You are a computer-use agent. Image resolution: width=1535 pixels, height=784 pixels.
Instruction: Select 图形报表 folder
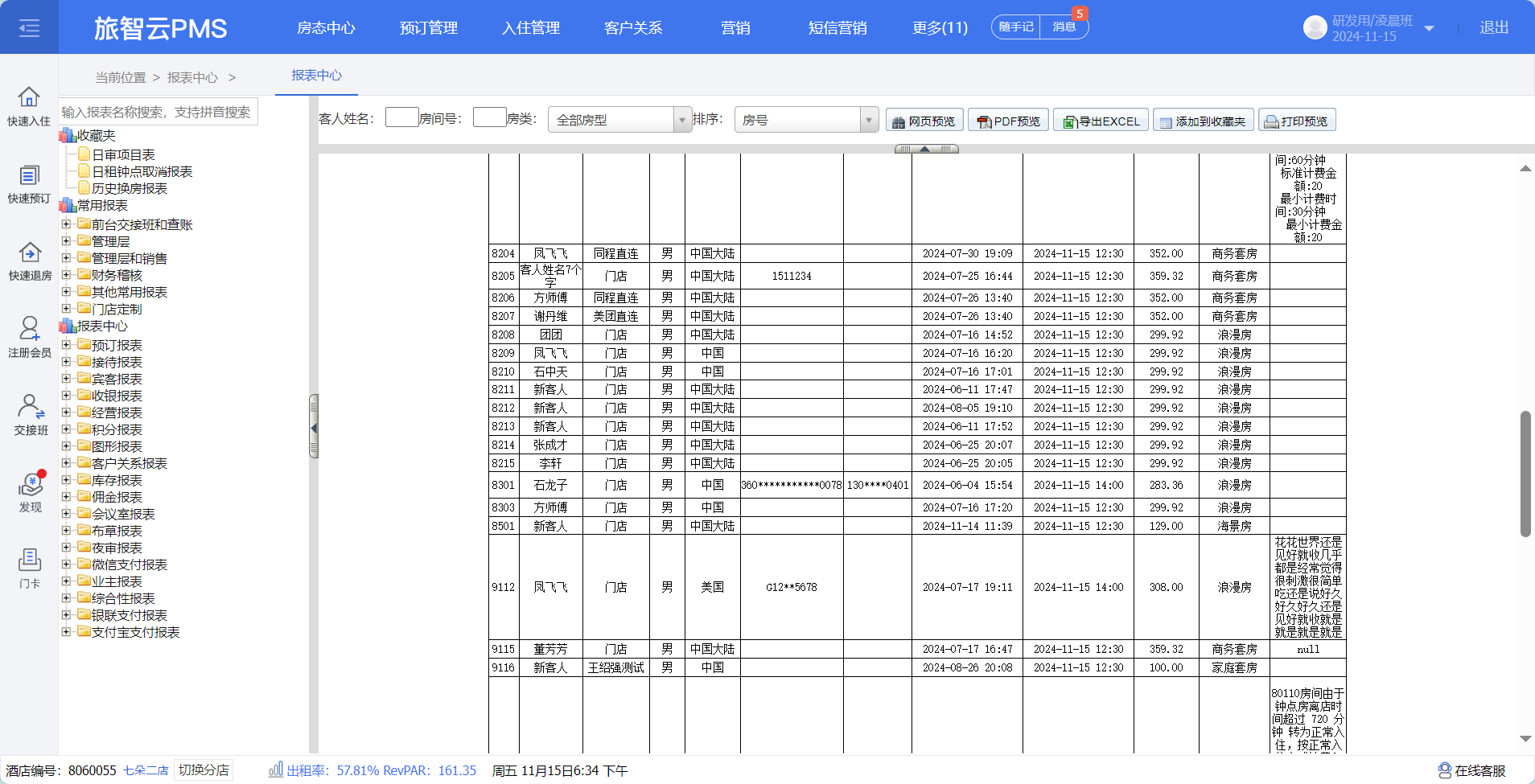(117, 446)
